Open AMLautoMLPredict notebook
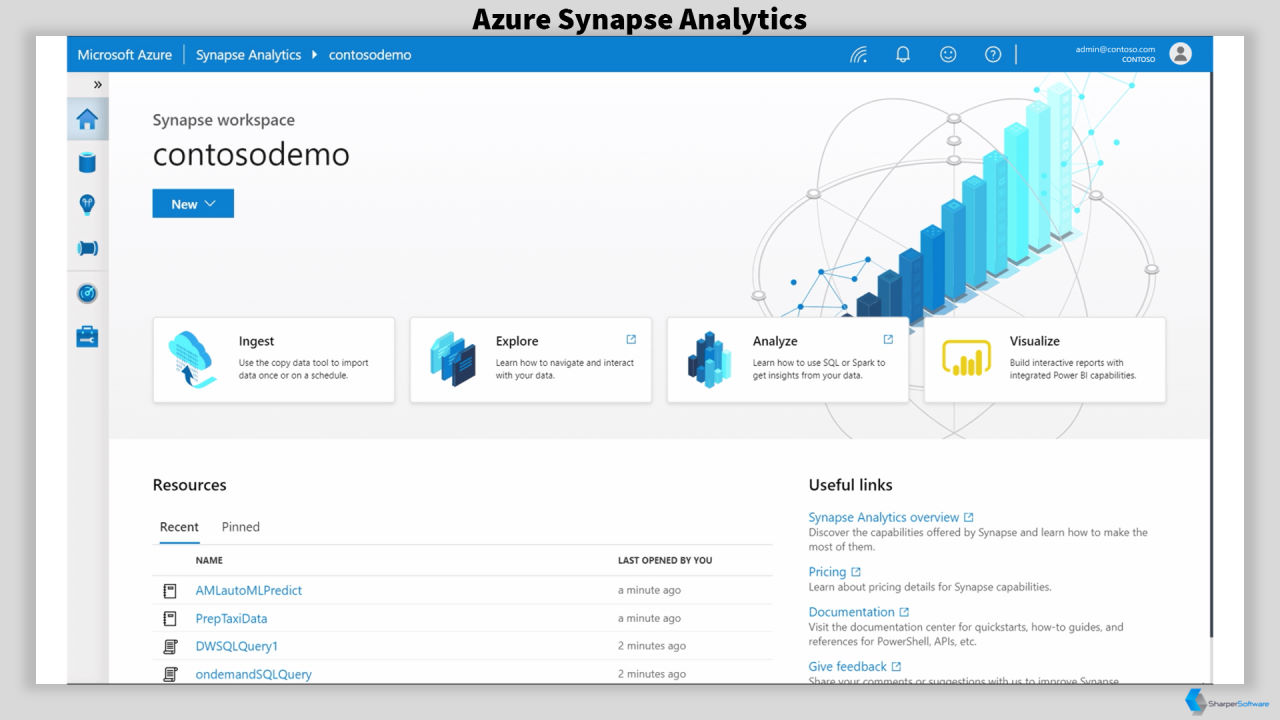Image resolution: width=1280 pixels, height=720 pixels. (249, 590)
